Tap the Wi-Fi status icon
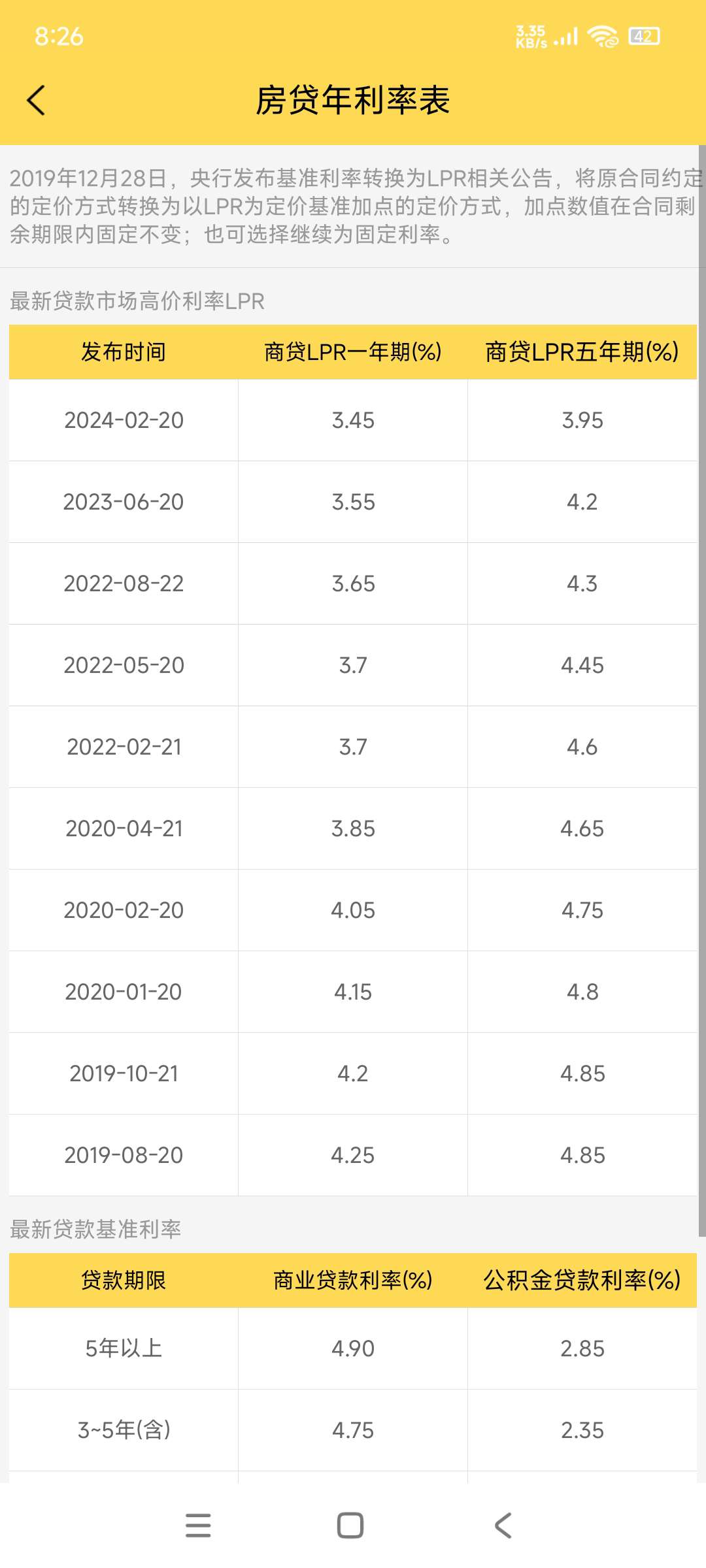 point(602,37)
